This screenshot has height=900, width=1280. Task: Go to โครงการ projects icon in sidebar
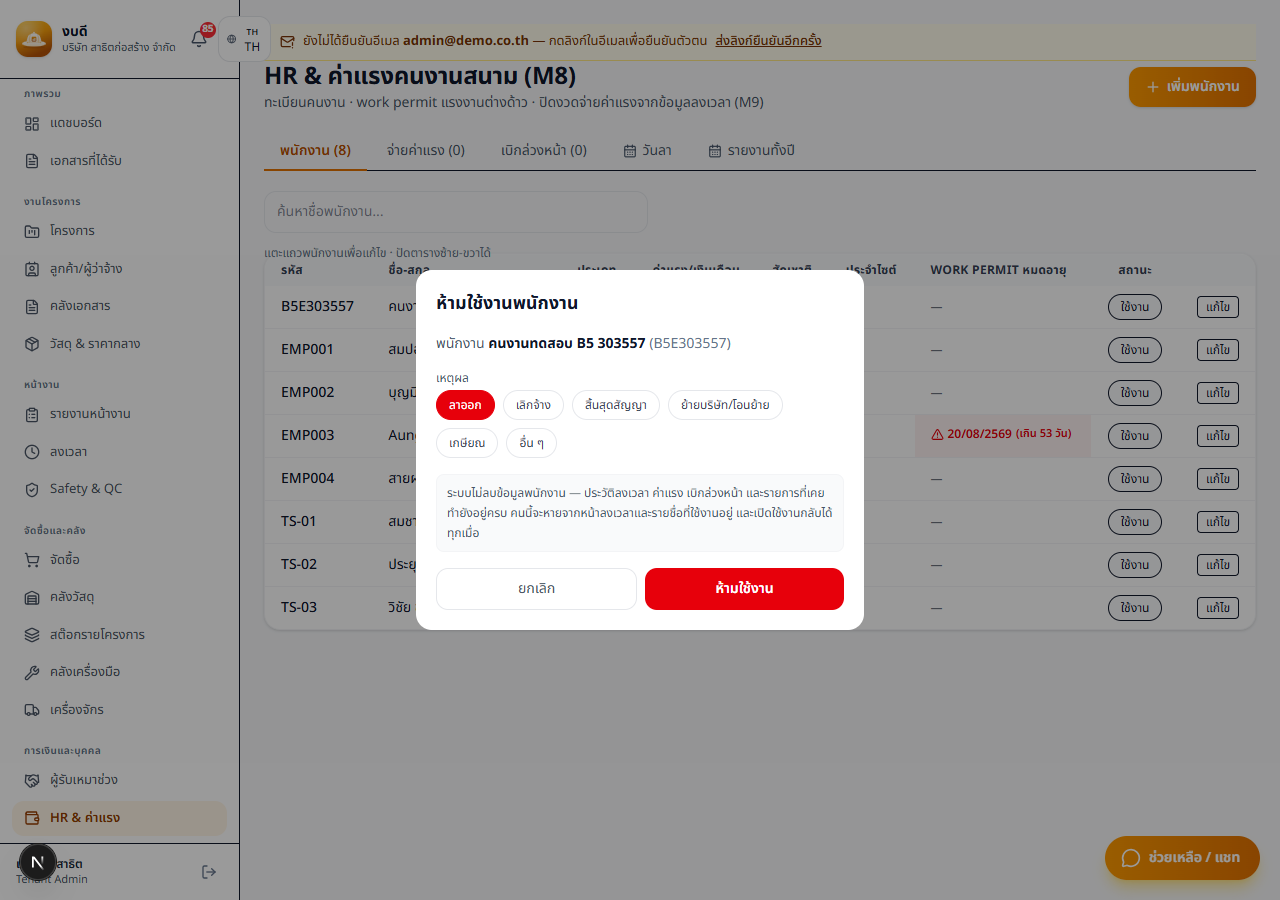32,231
